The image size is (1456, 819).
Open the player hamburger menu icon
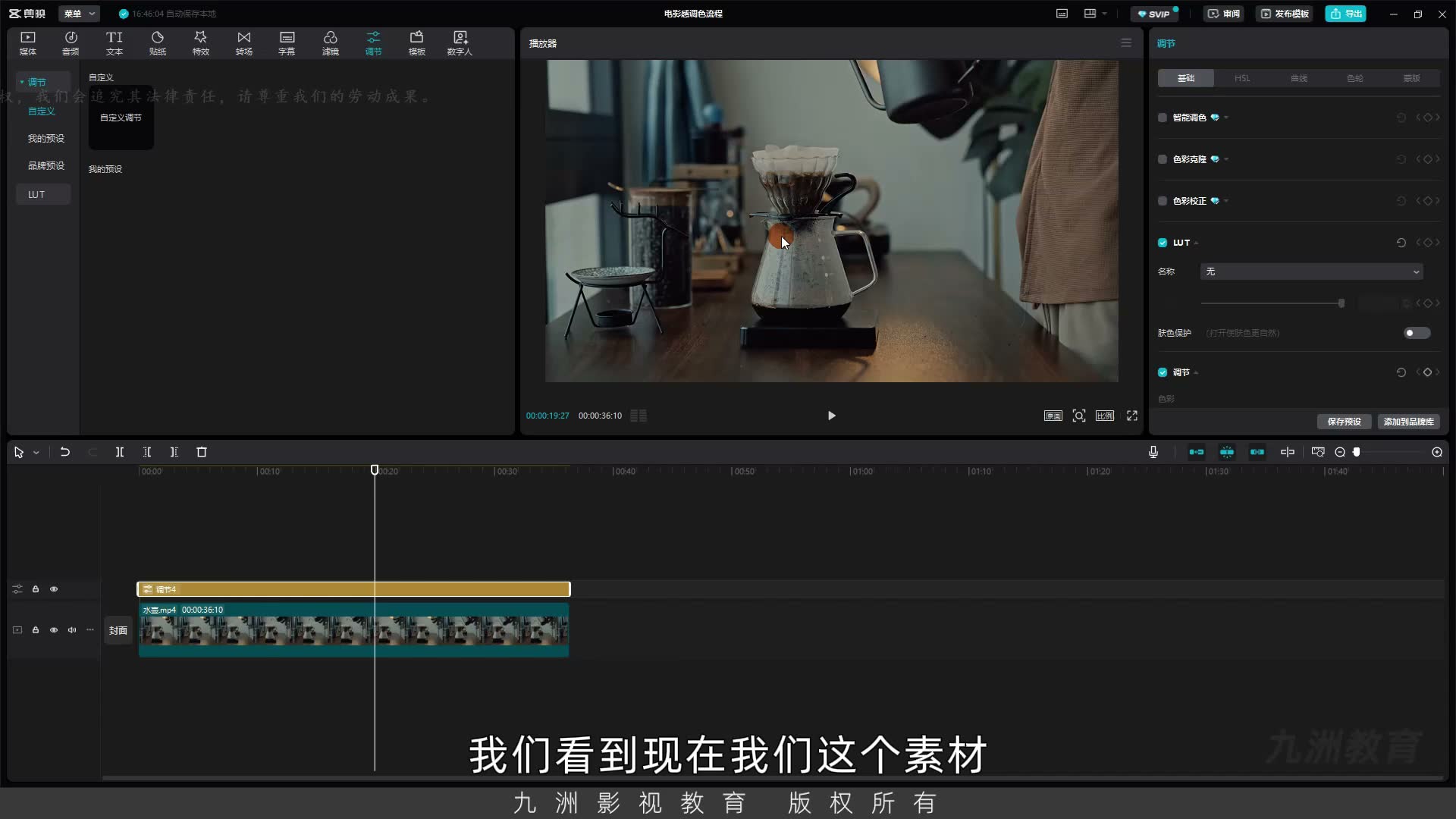[x=1126, y=43]
